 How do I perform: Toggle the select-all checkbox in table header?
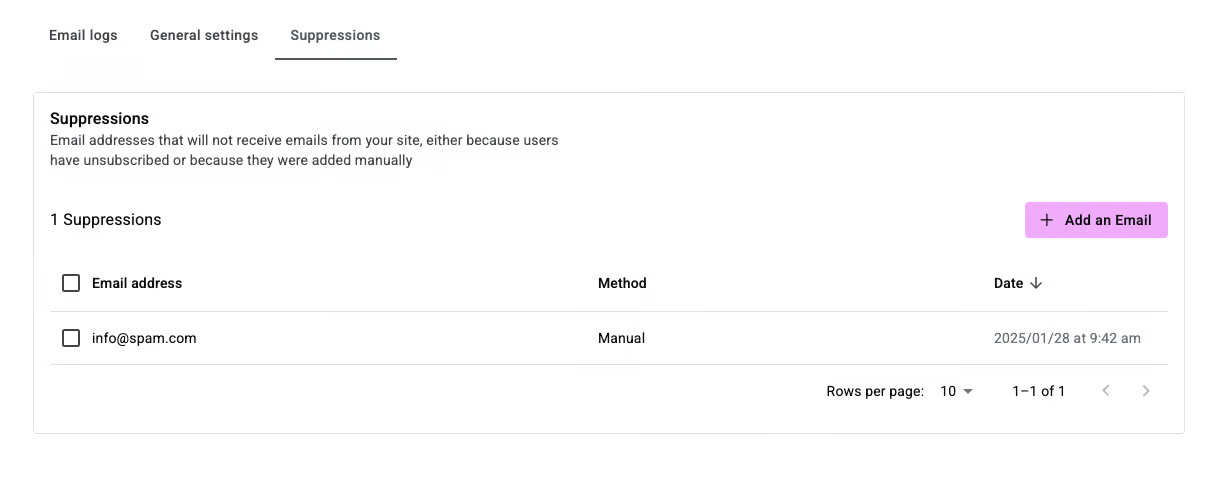71,283
